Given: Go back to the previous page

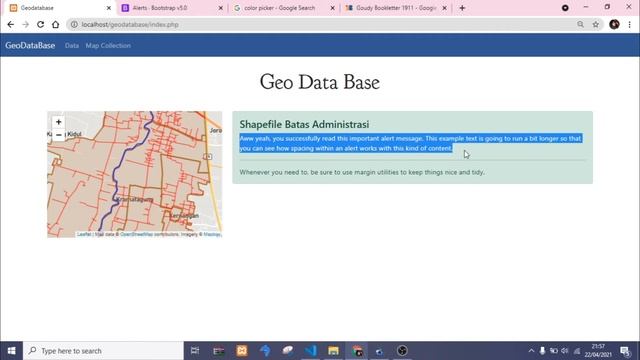Looking at the screenshot, I should 11,24.
